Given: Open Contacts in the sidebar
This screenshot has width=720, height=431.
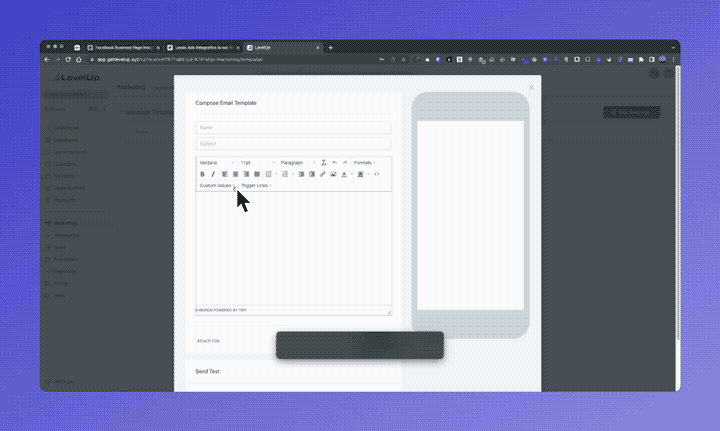Looking at the screenshot, I should 60,176.
